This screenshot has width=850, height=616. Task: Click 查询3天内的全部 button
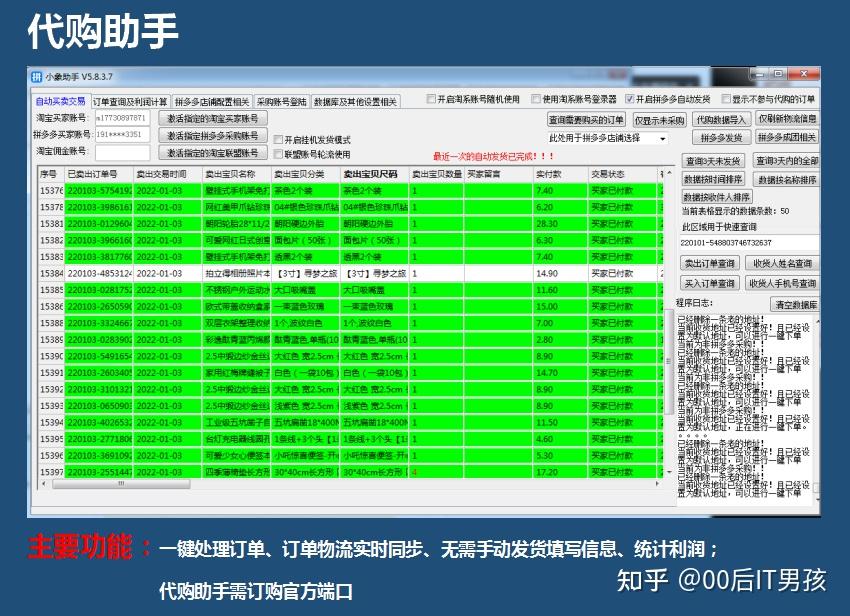click(787, 161)
